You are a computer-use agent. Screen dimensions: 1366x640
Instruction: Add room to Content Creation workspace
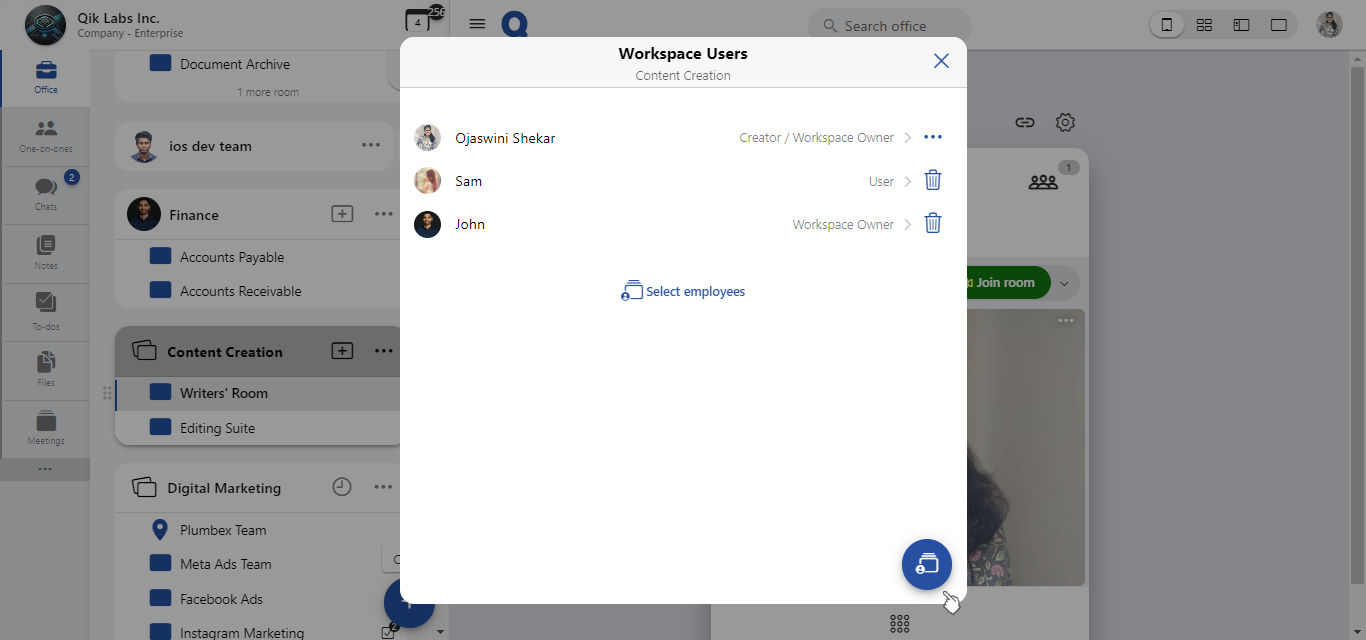click(x=342, y=351)
